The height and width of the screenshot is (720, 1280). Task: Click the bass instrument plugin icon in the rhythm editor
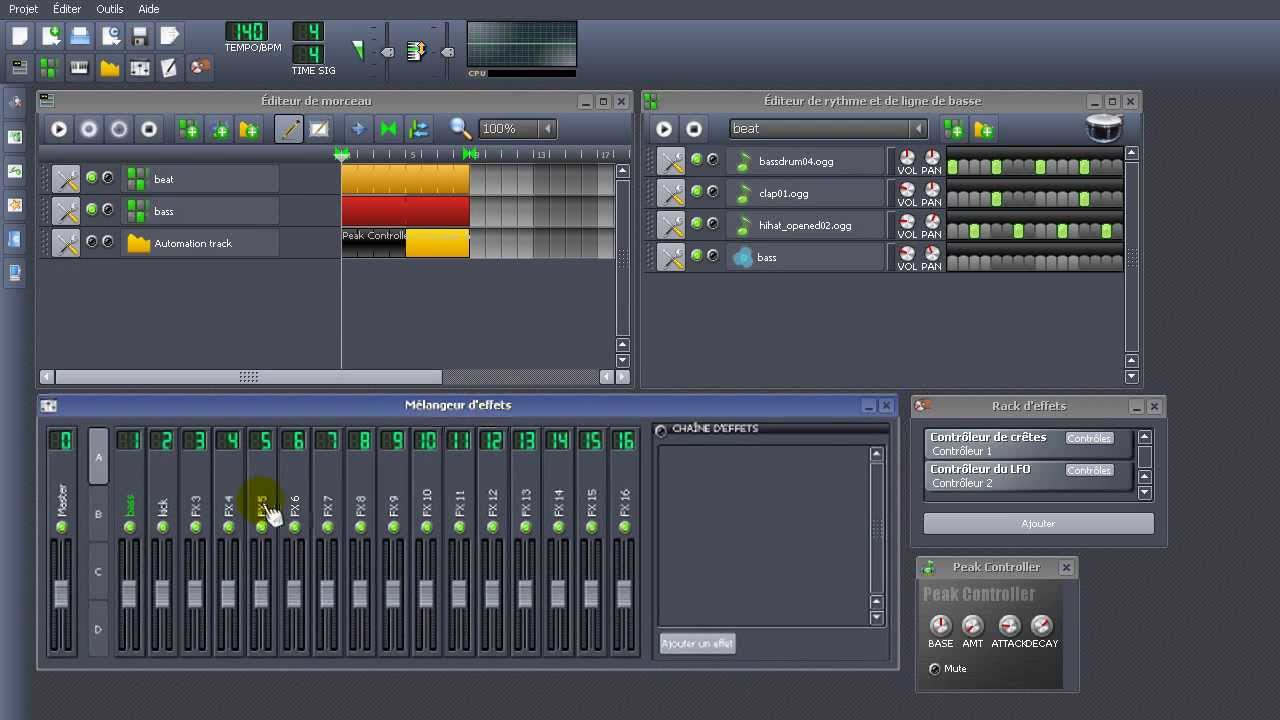(743, 258)
